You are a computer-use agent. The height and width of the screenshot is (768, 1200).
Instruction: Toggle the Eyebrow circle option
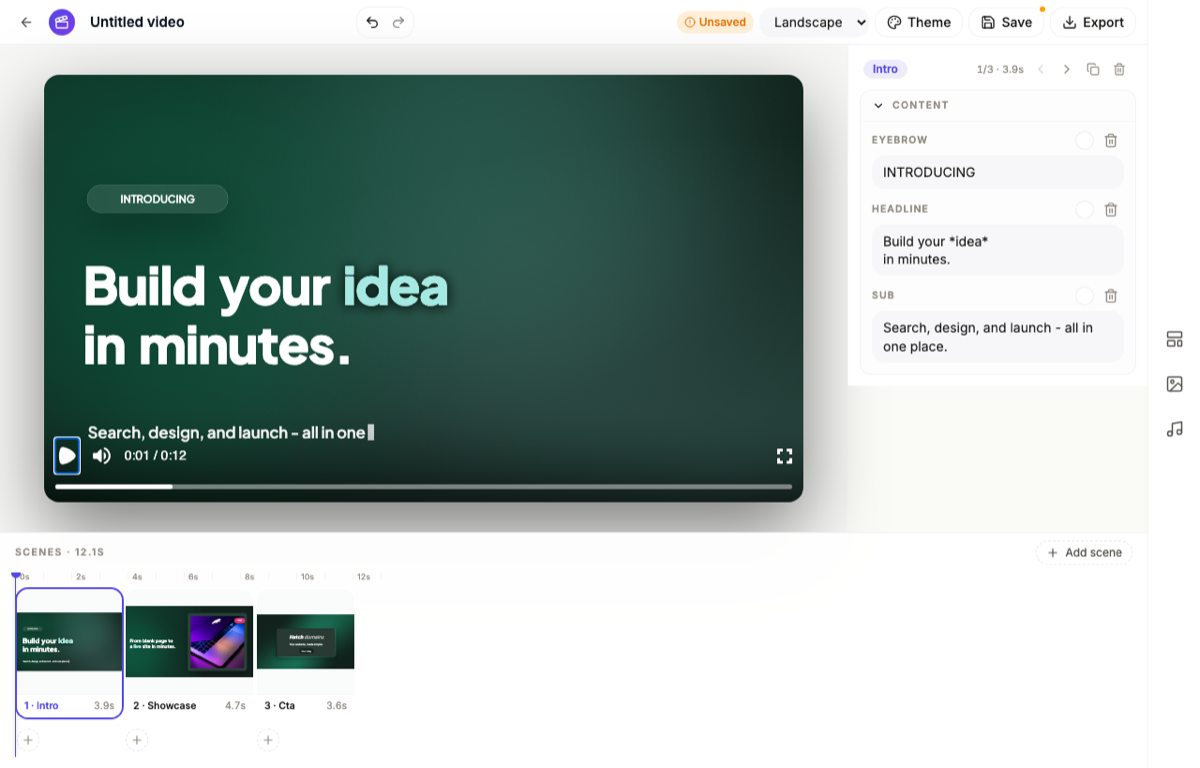click(1084, 140)
